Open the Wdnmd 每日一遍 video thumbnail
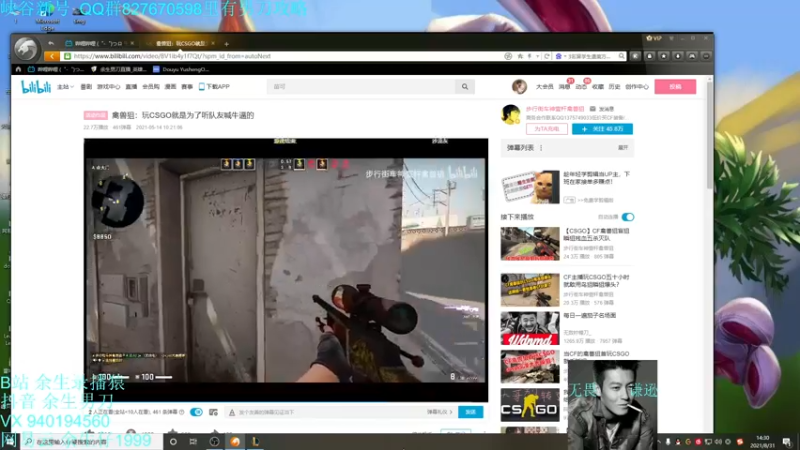800x450 pixels. 530,329
